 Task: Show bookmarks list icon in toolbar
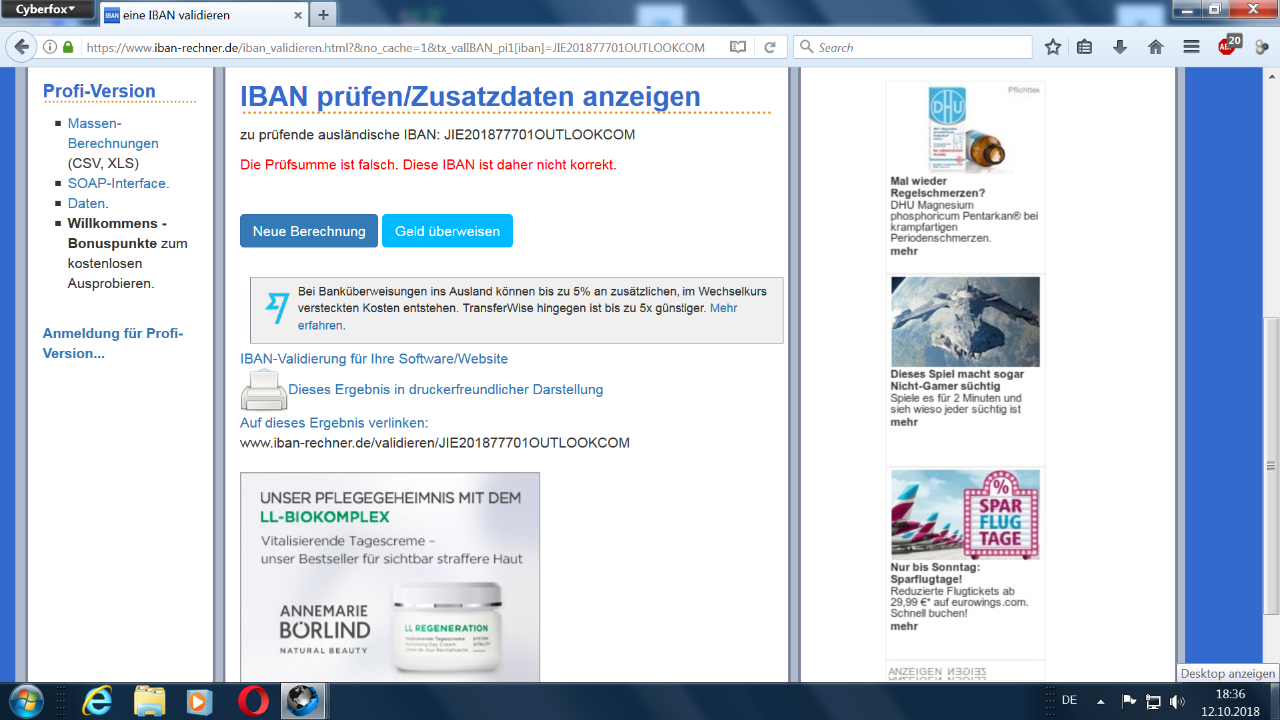pos(1085,47)
